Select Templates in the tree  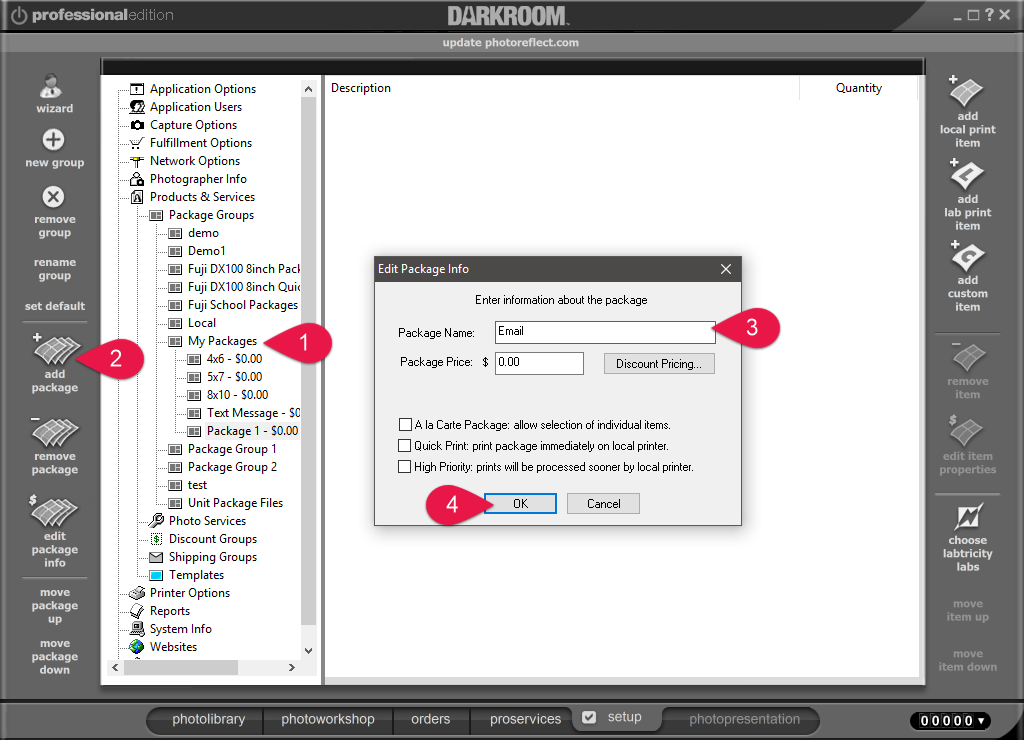click(x=196, y=575)
